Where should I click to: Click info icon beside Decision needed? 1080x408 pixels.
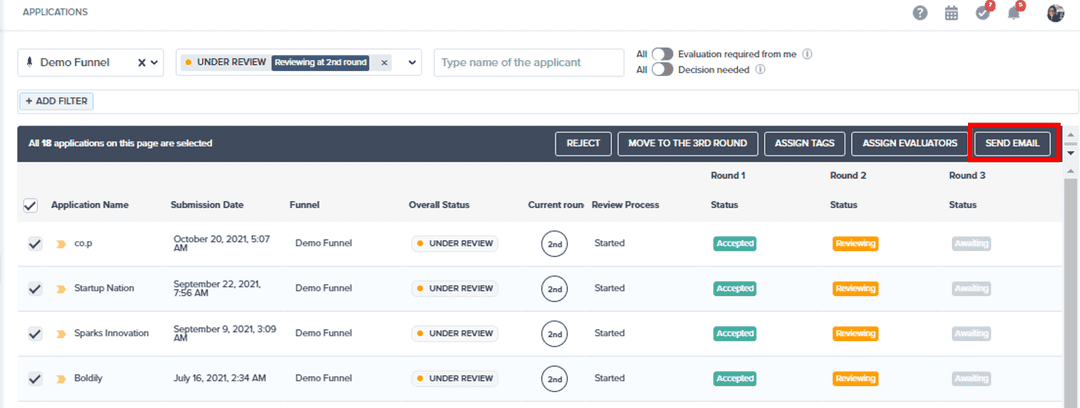(761, 70)
